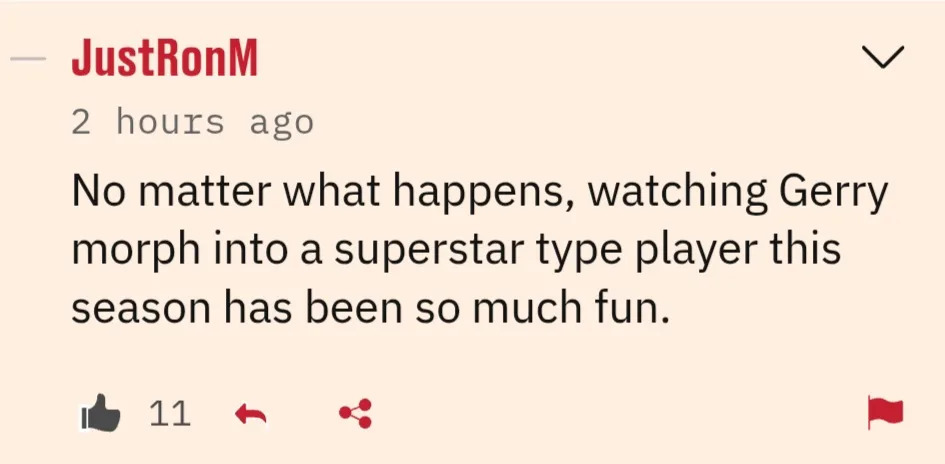Reply to JustRonM's comment

pos(250,413)
